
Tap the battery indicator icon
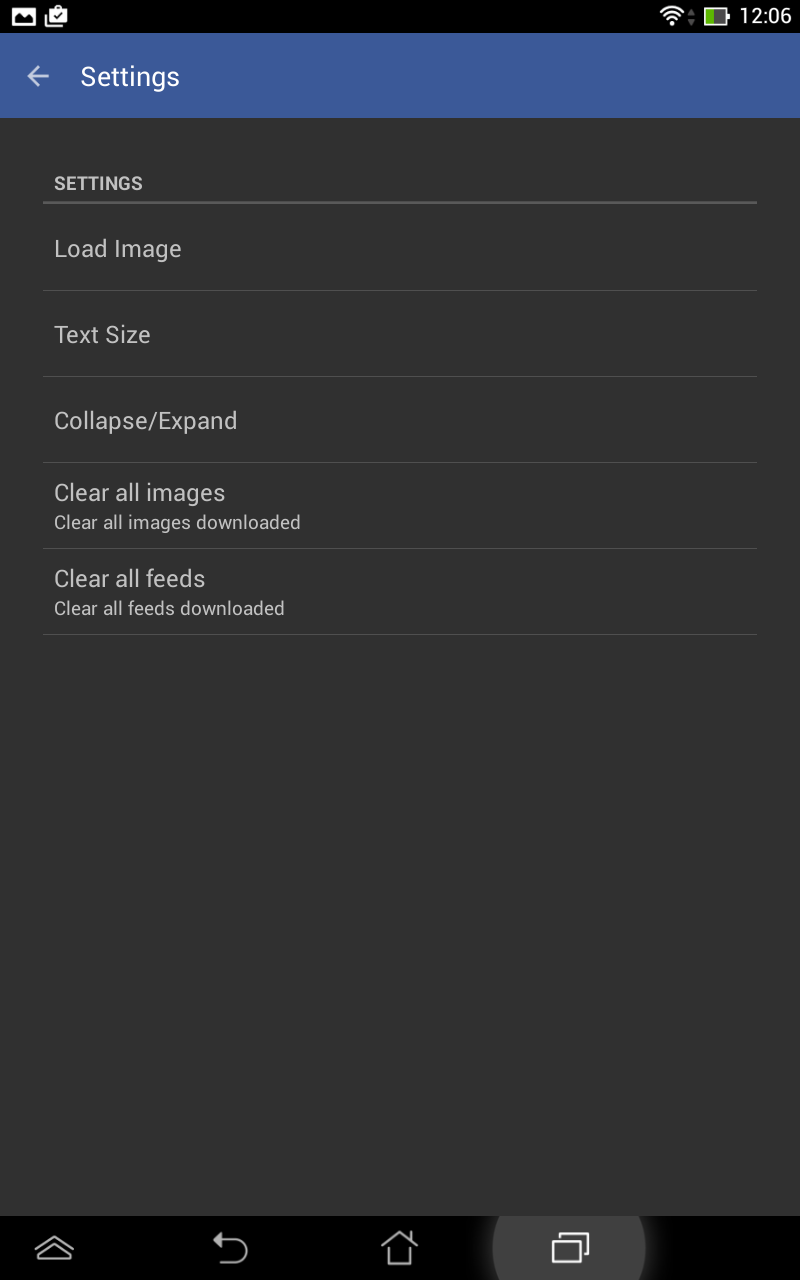pos(716,16)
